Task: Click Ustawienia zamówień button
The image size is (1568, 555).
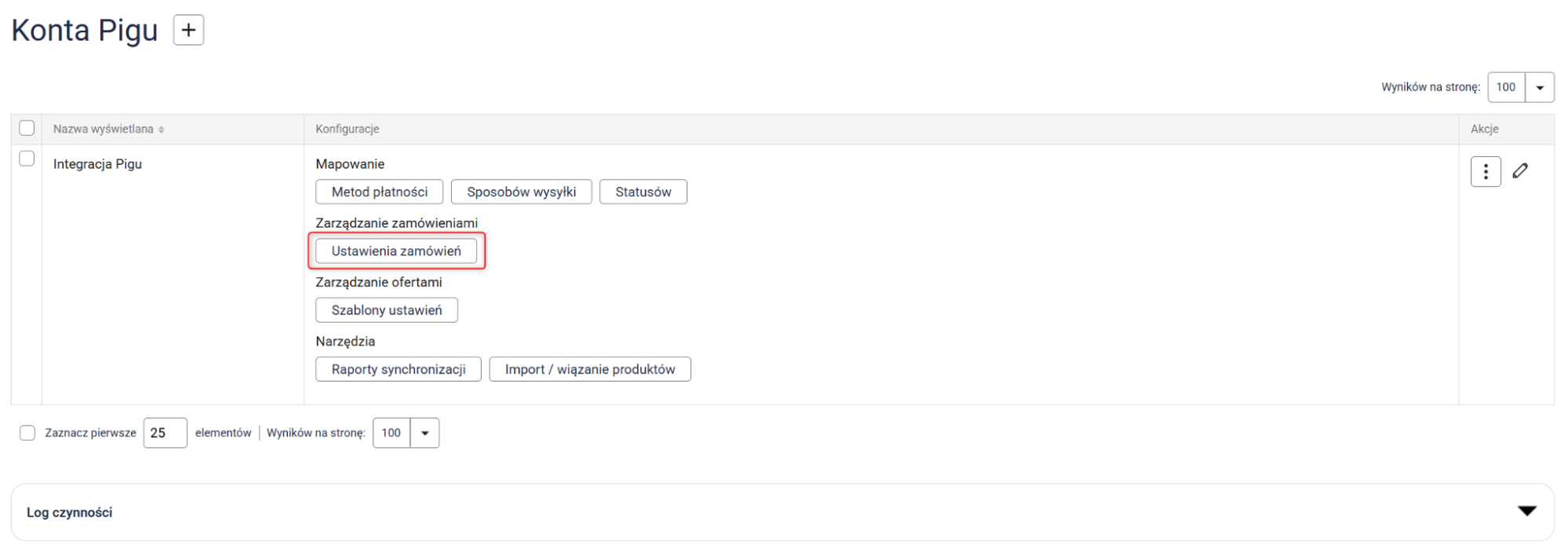Action: pos(396,251)
